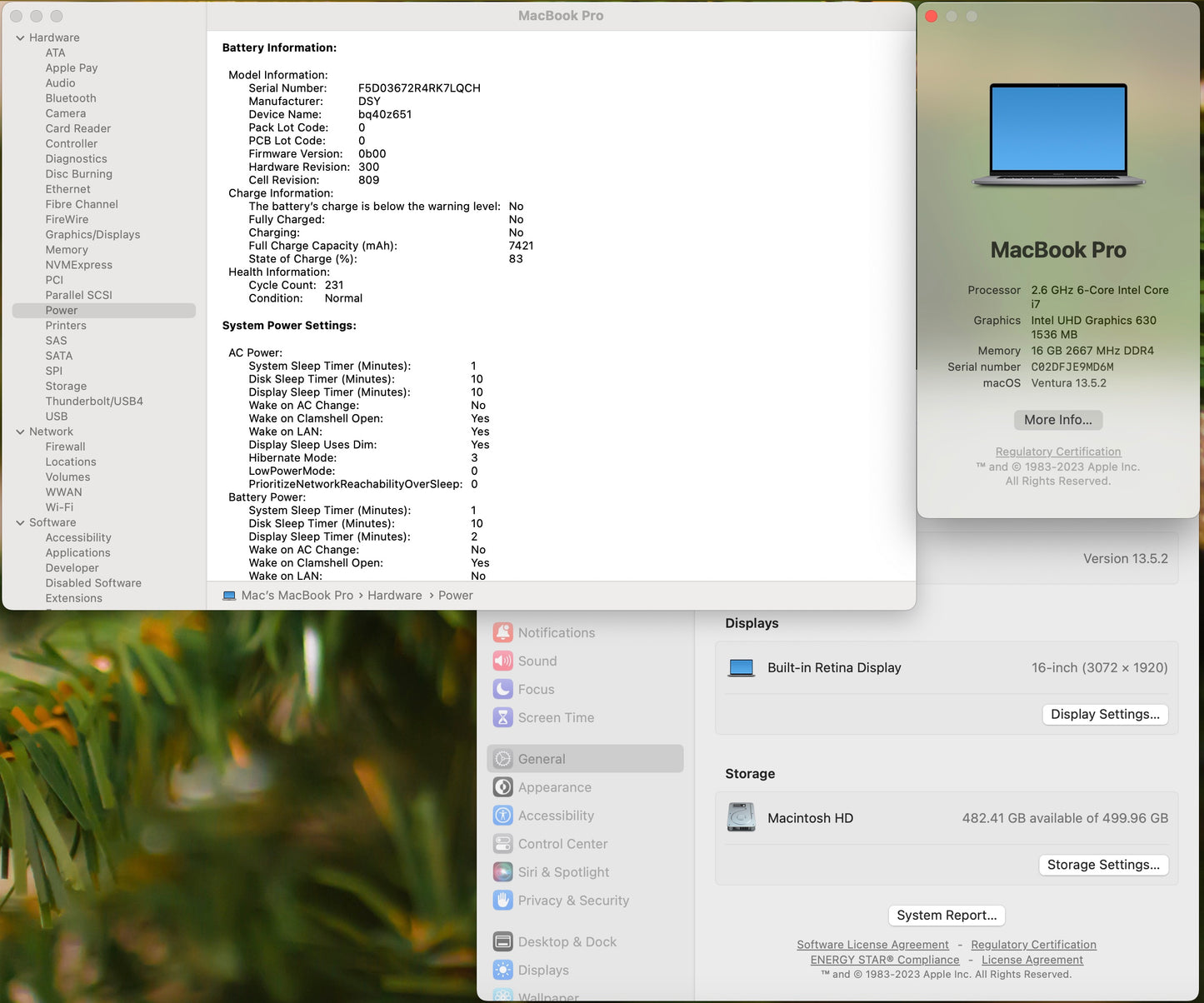Click the Macintosh HD drive icon
This screenshot has height=1003, width=1204.
point(741,818)
